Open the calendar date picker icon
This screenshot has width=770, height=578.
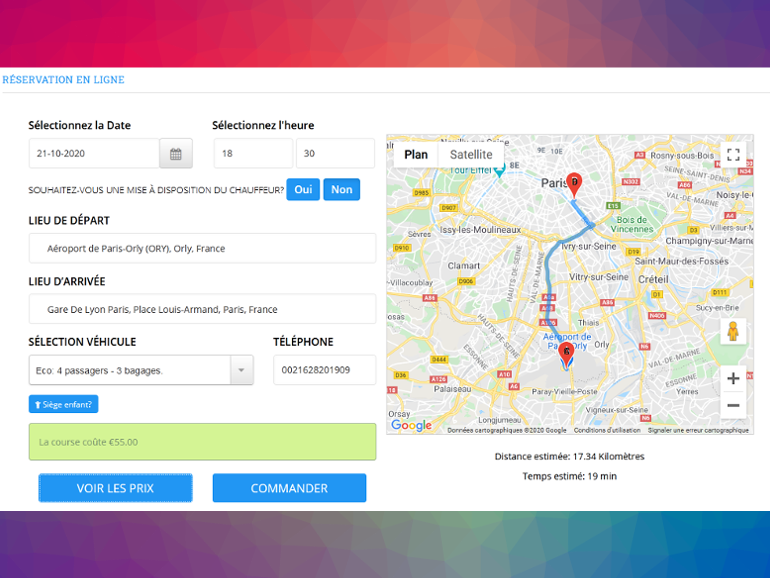(176, 154)
